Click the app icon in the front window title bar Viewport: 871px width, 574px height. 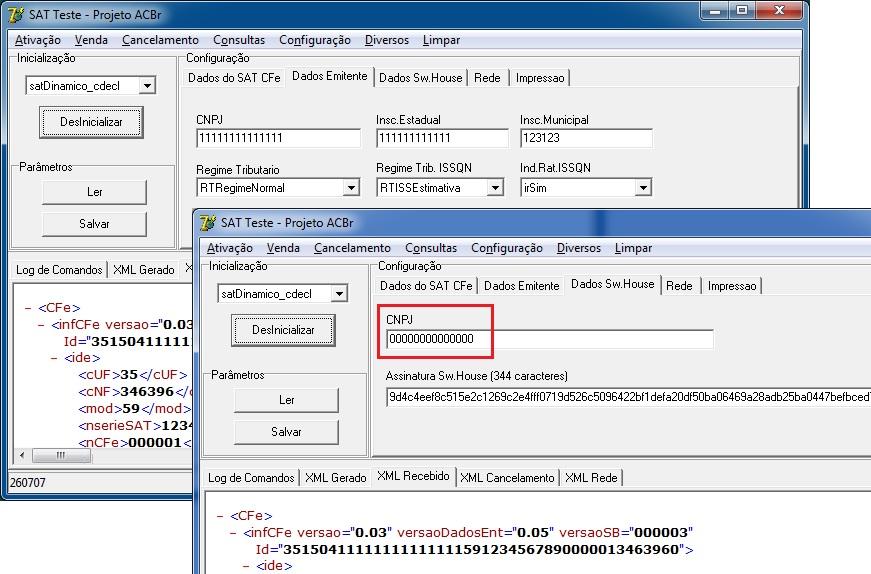(208, 222)
